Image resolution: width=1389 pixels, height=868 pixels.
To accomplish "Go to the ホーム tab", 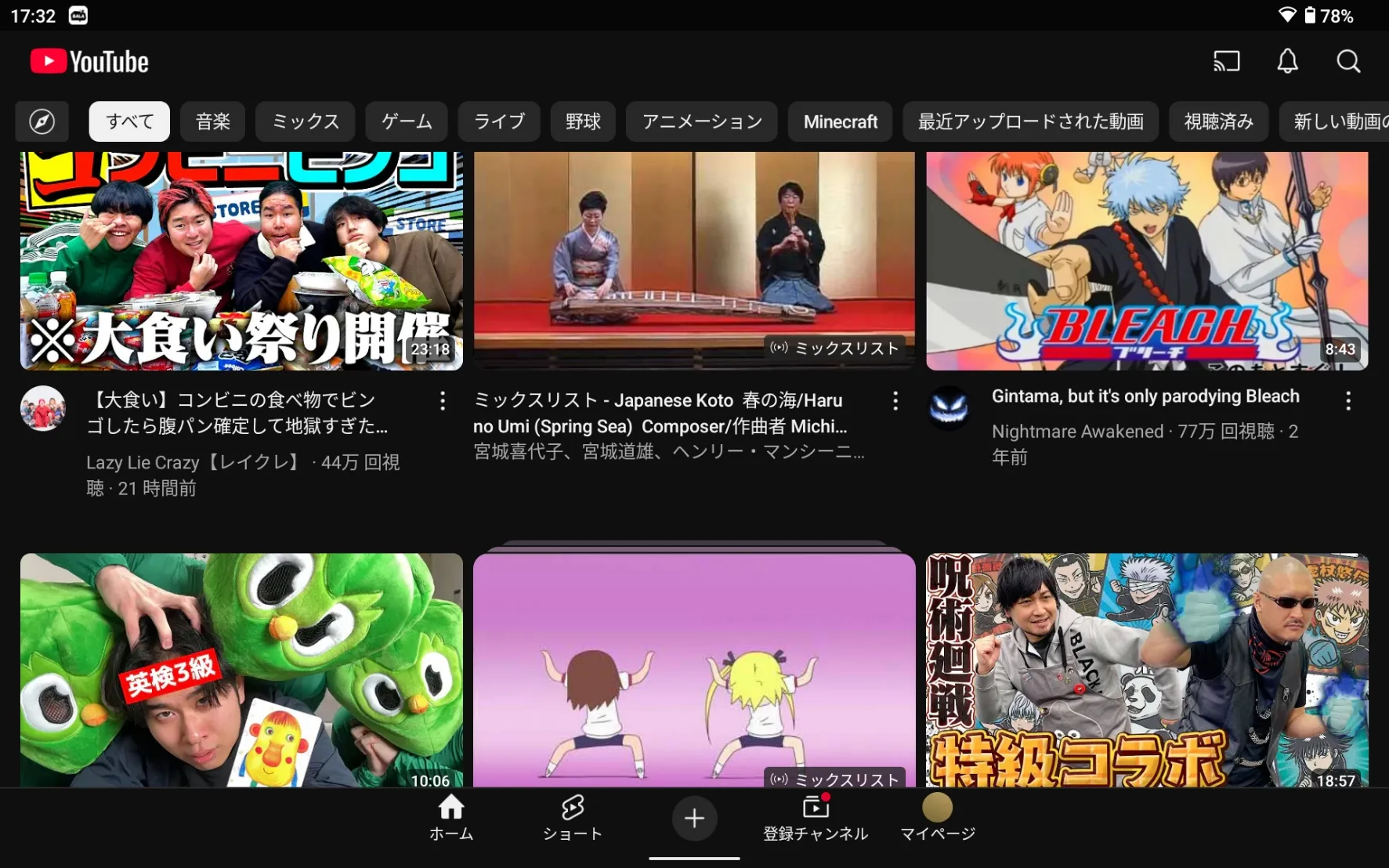I will pyautogui.click(x=451, y=818).
